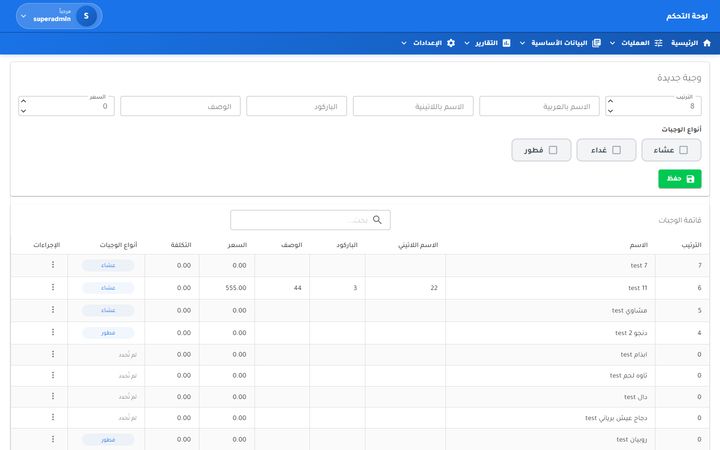The height and width of the screenshot is (450, 720).
Task: Sort by الترتيب column header
Action: point(691,245)
